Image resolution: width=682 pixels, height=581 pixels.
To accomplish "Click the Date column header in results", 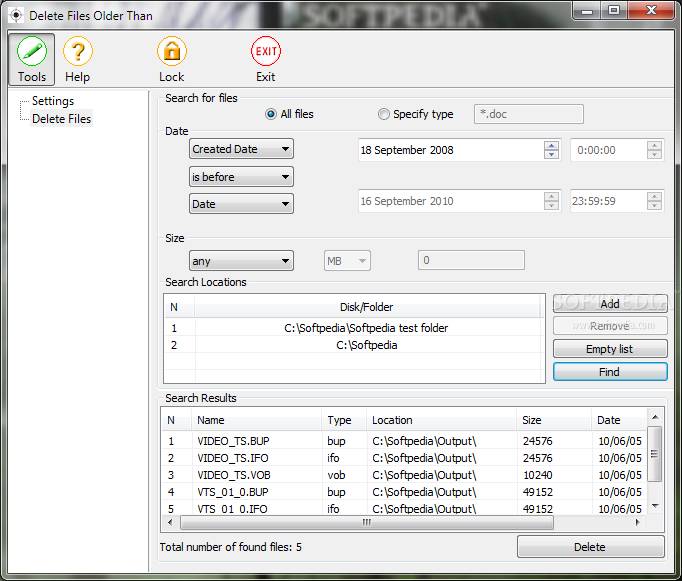I will (x=618, y=420).
